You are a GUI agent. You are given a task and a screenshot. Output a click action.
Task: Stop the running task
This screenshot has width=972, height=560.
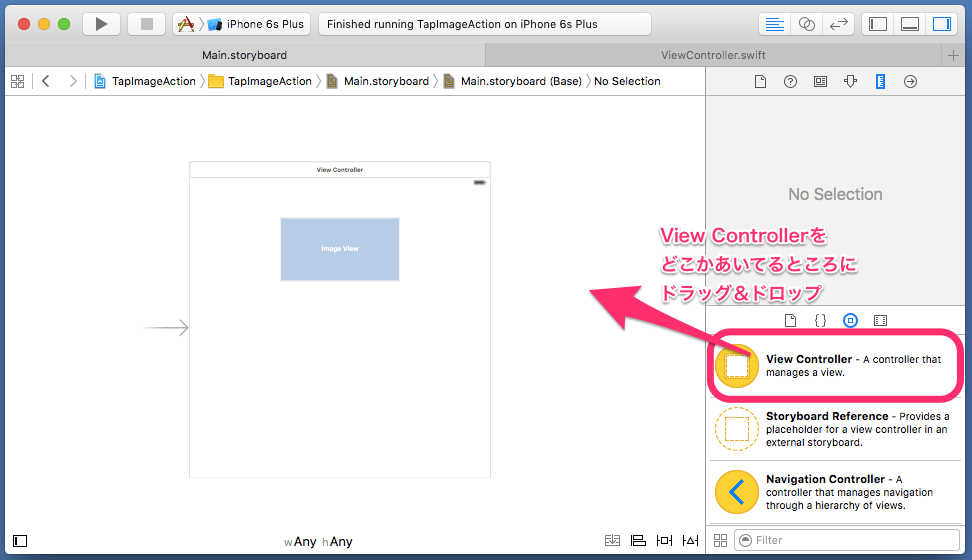(146, 24)
